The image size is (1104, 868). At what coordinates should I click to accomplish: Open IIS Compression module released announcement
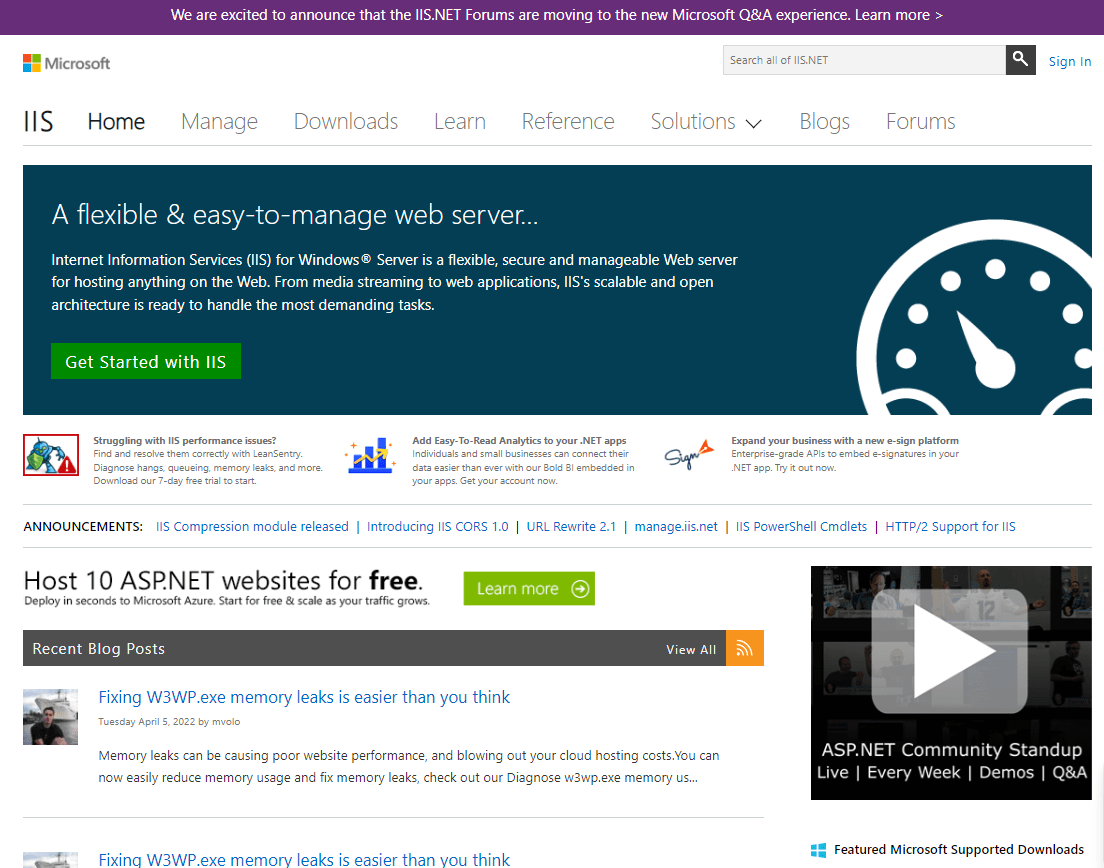pos(252,527)
